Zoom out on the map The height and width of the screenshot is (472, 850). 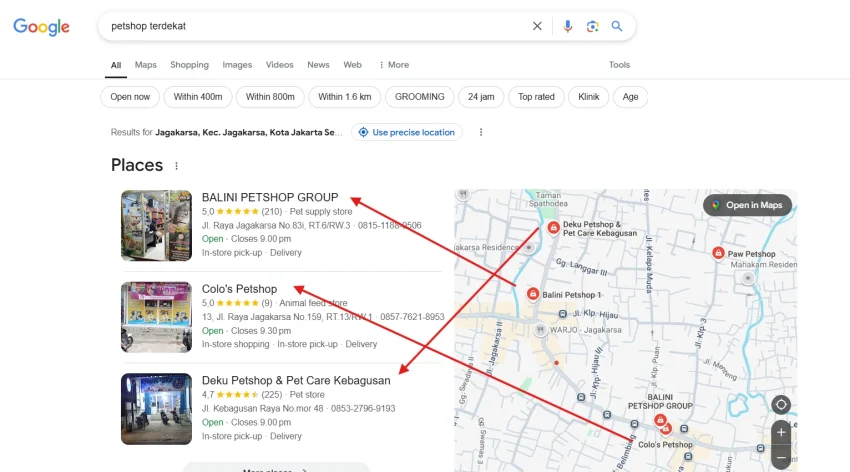[781, 457]
